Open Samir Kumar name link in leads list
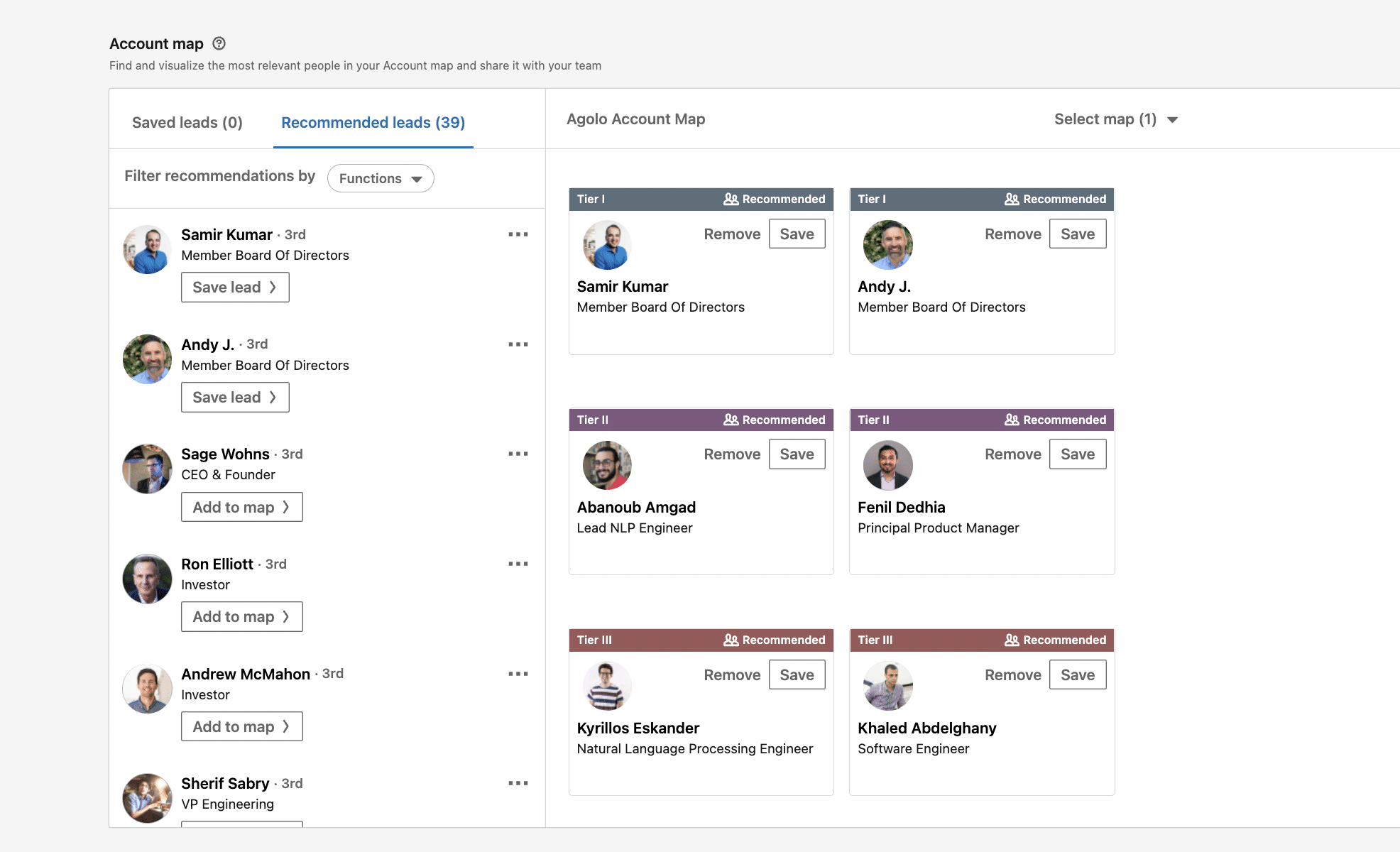 coord(226,235)
